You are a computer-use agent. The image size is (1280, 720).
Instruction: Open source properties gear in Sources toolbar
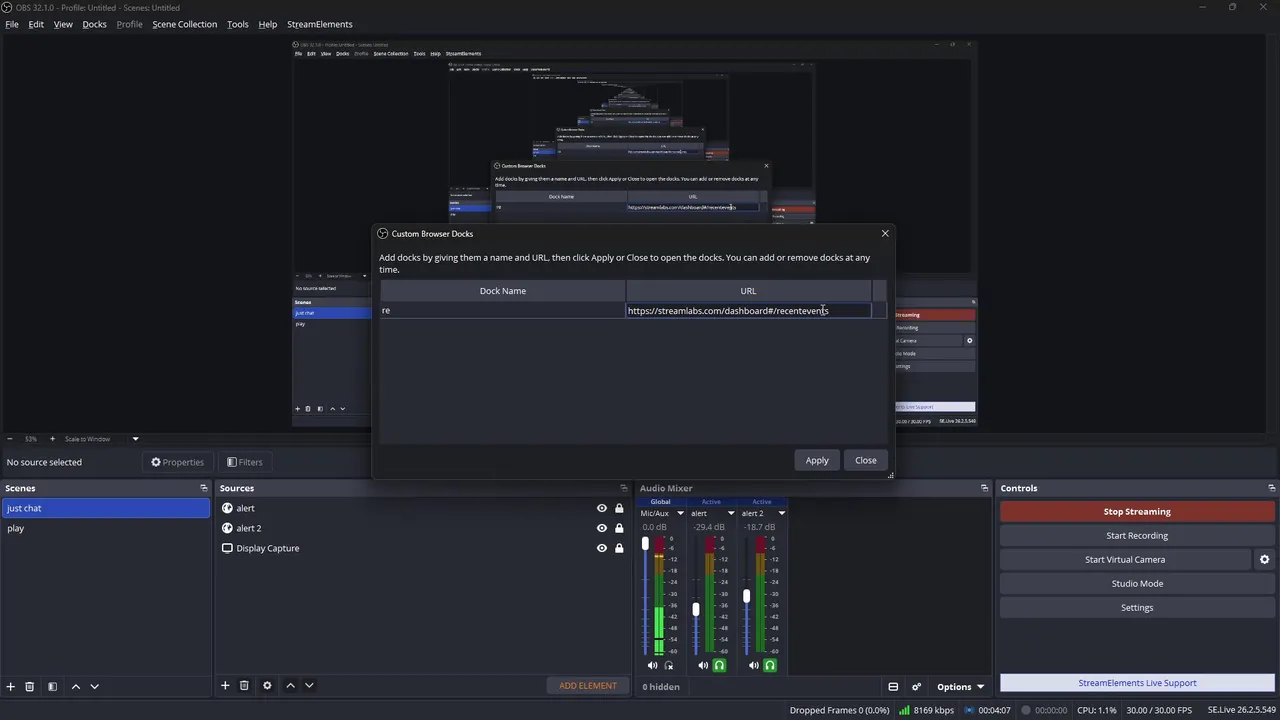click(x=267, y=685)
